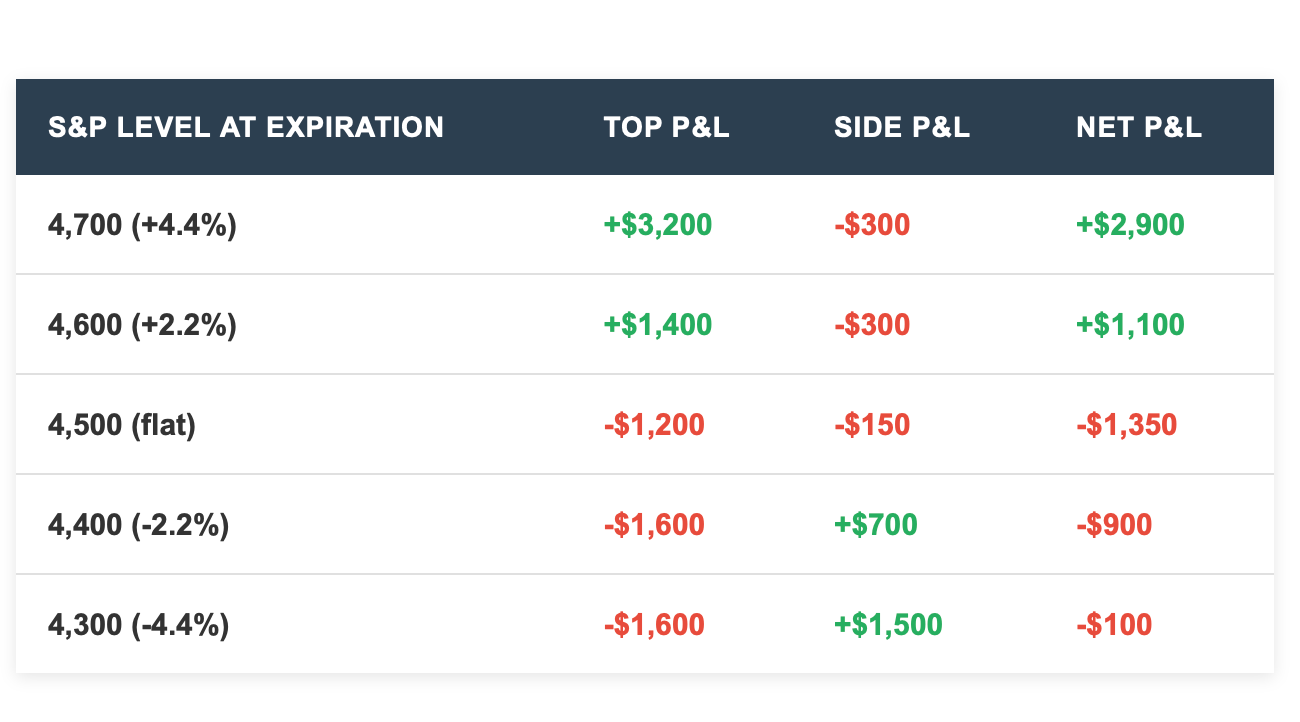Select the +$2,900 net P&L value
1300x722 pixels.
click(1130, 225)
